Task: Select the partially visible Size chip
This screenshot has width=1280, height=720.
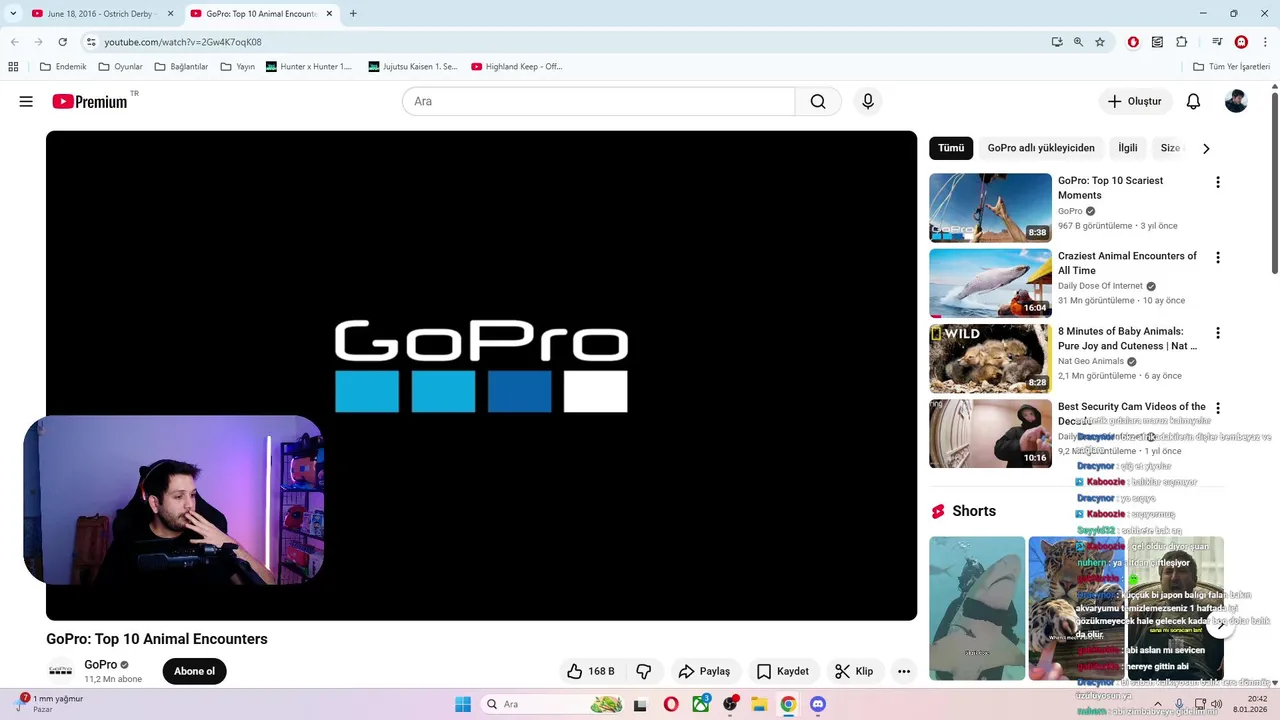Action: pos(1170,148)
